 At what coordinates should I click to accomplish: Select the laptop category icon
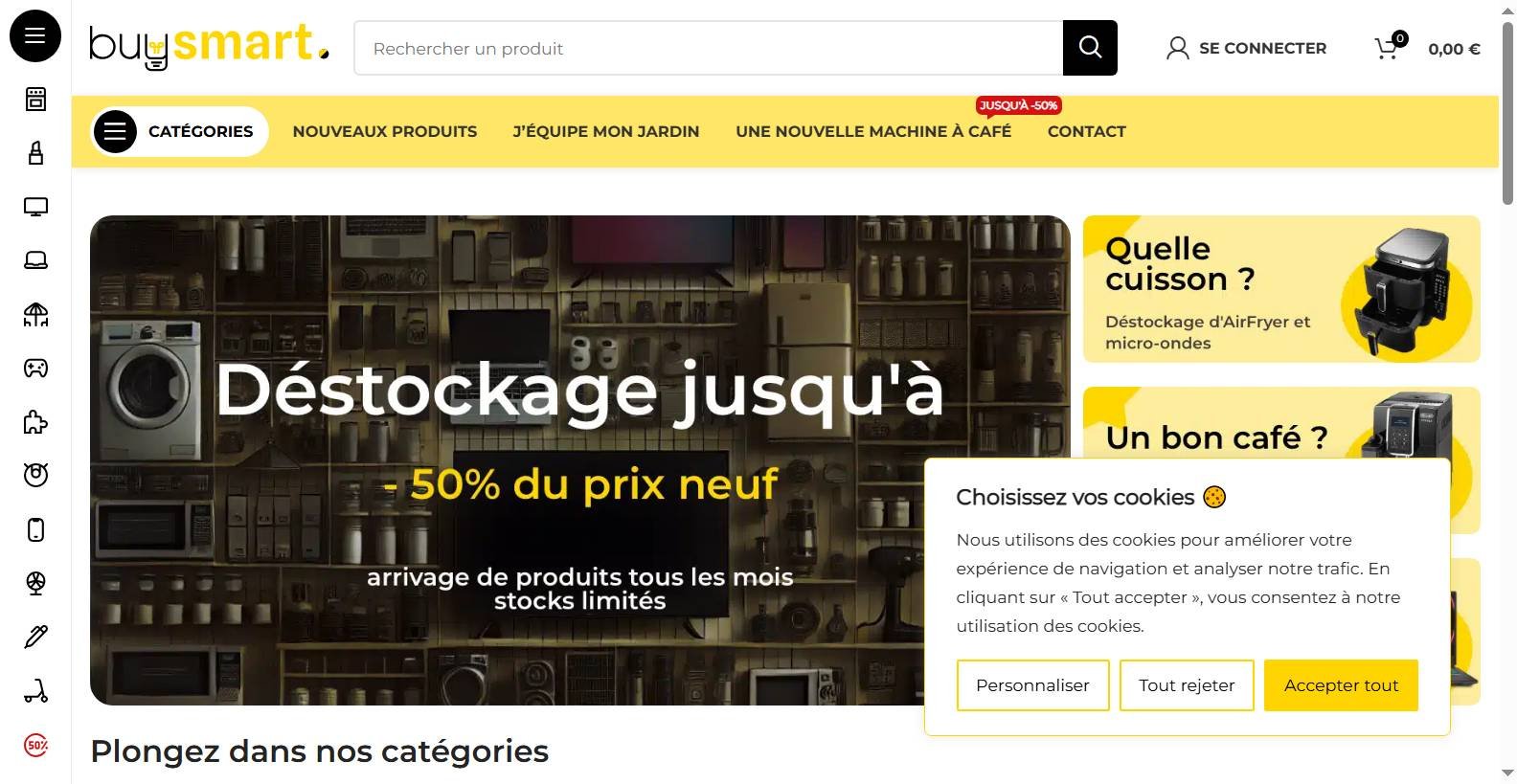point(35,260)
